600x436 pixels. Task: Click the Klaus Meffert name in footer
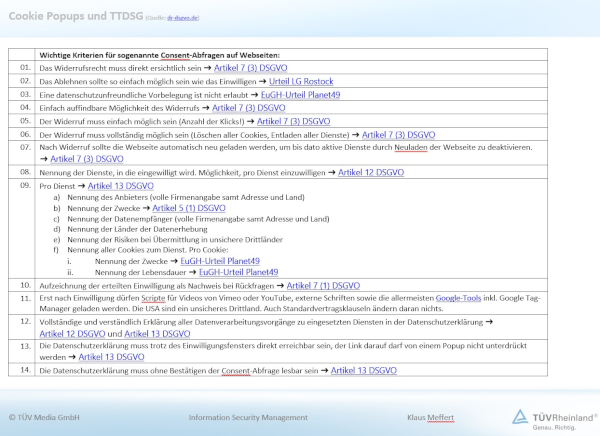(x=431, y=416)
